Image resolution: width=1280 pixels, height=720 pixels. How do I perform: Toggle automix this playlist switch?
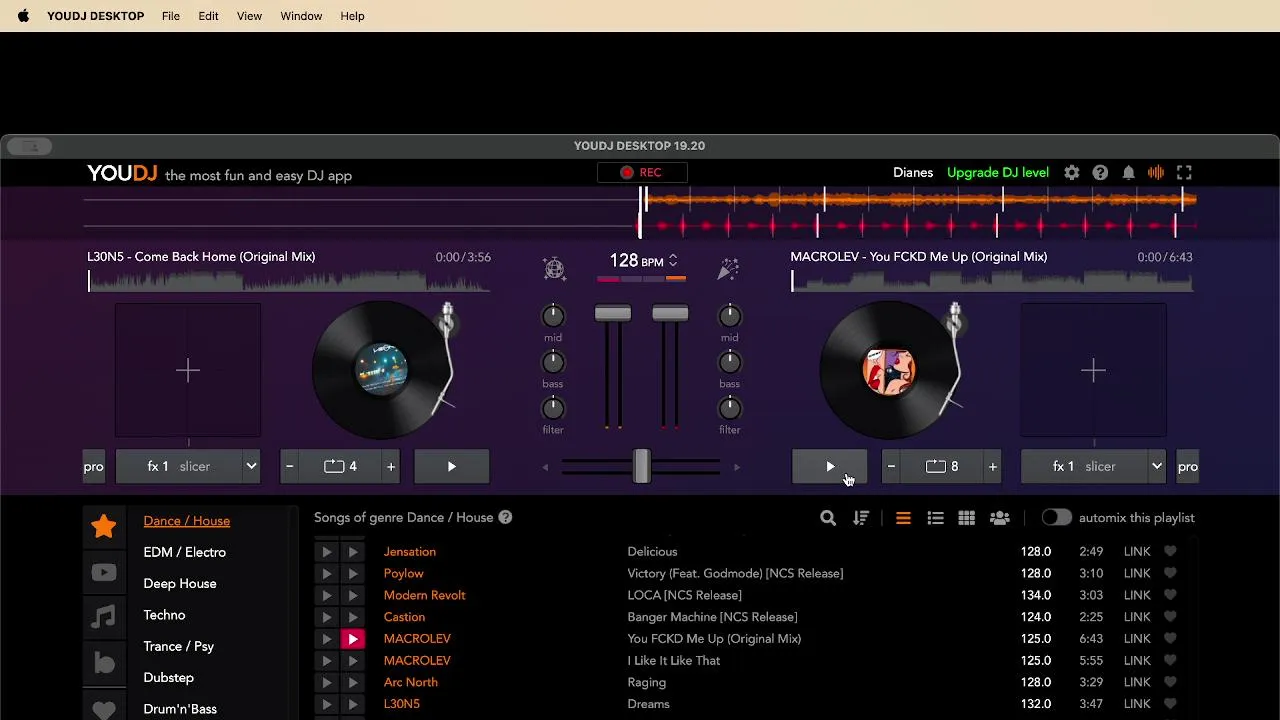point(1056,518)
